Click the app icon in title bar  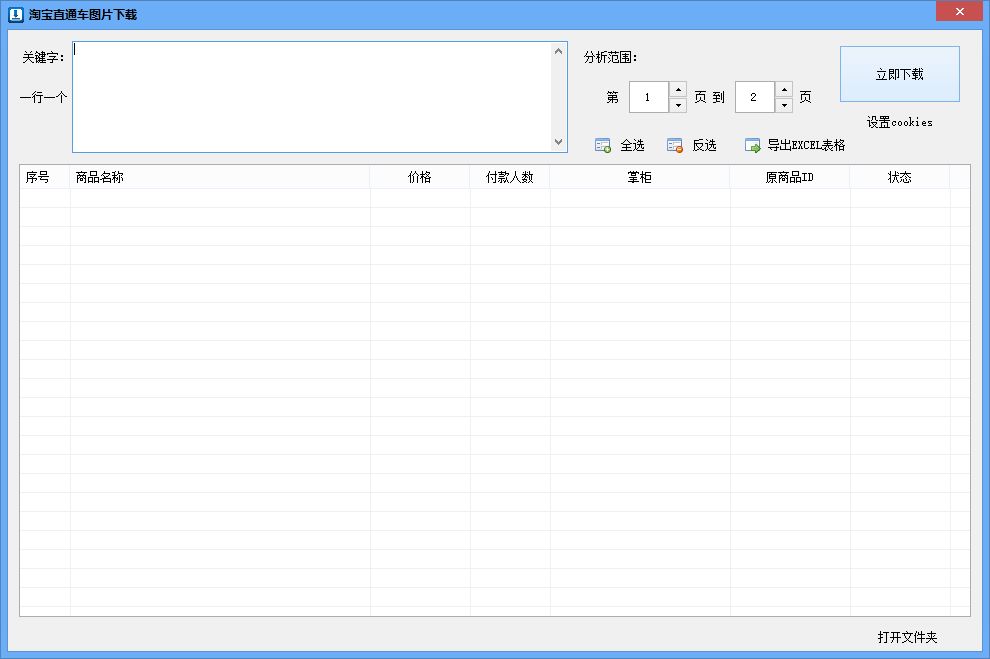pos(15,14)
